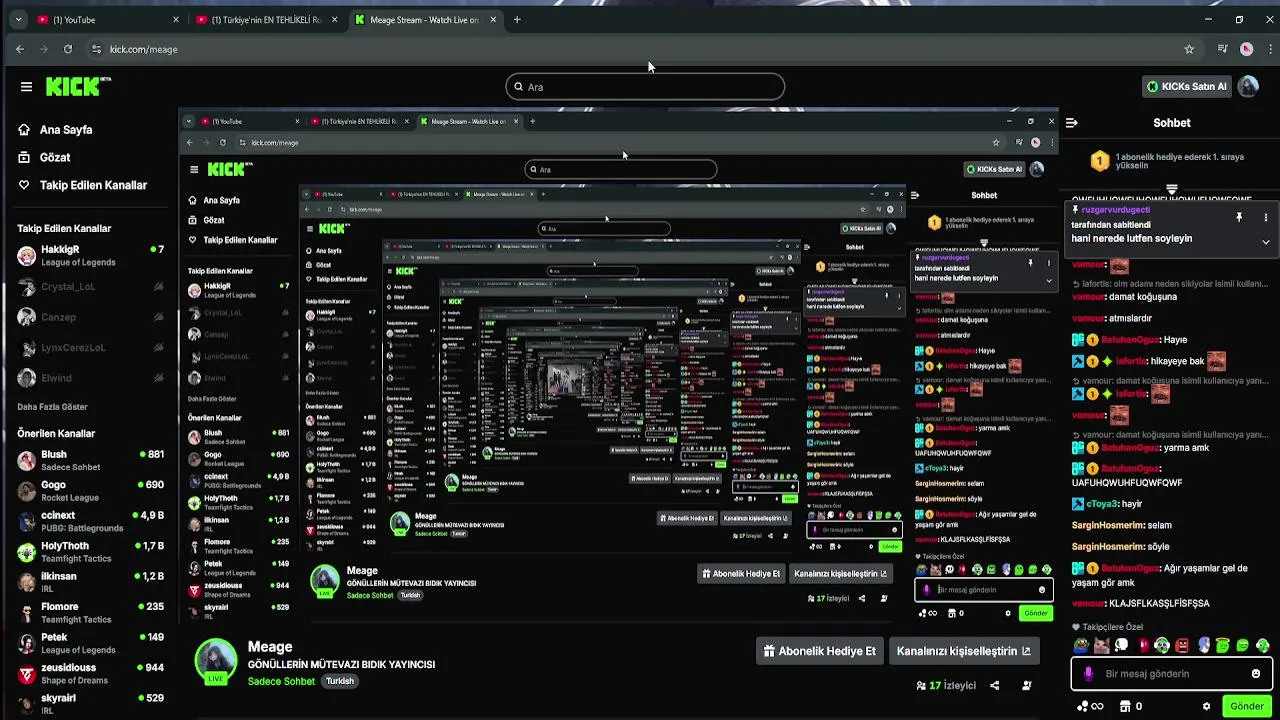
Task: Open zeusidiouss channel
Action: point(90,674)
